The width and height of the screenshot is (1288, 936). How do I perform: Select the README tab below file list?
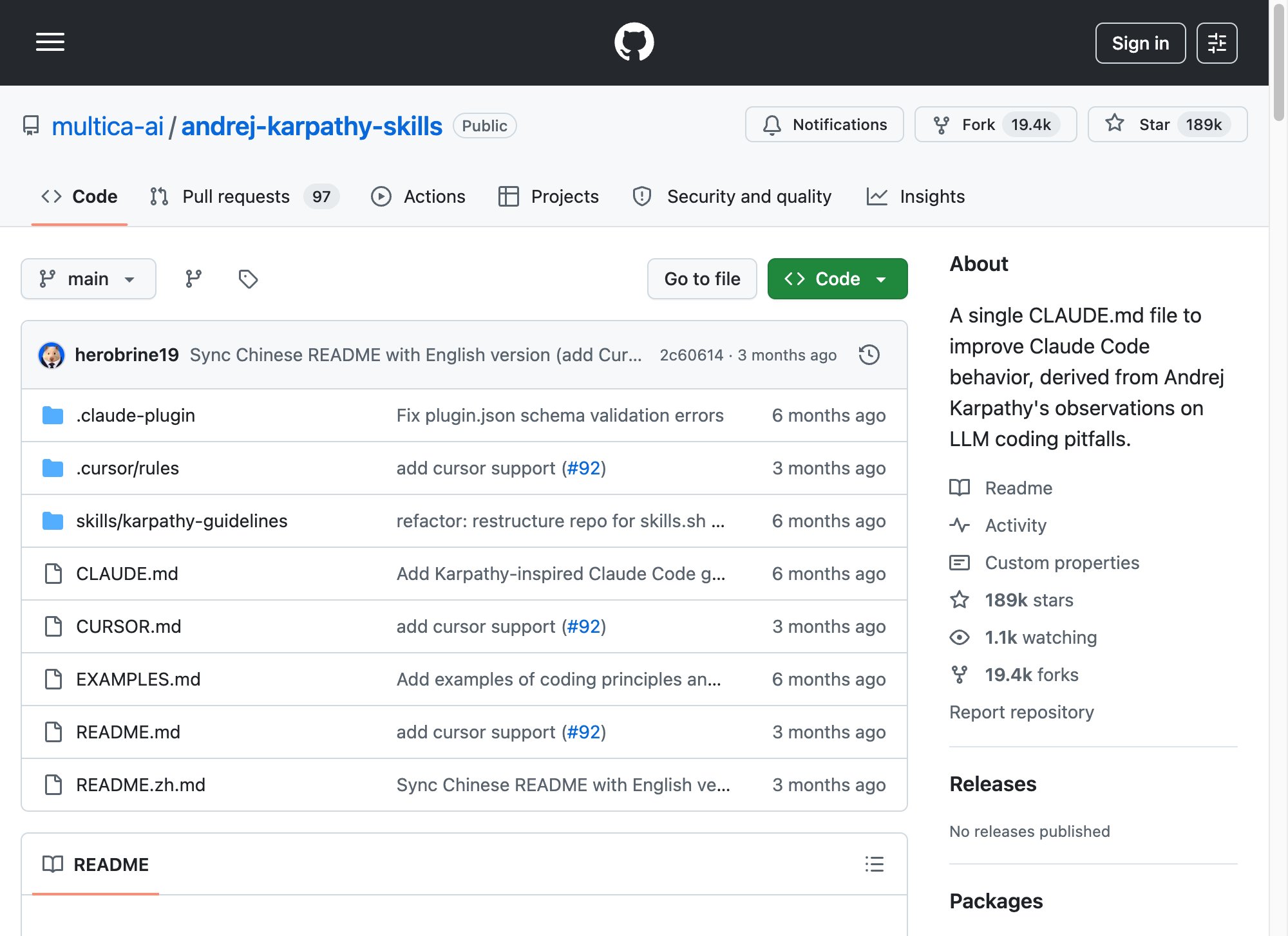click(x=95, y=865)
